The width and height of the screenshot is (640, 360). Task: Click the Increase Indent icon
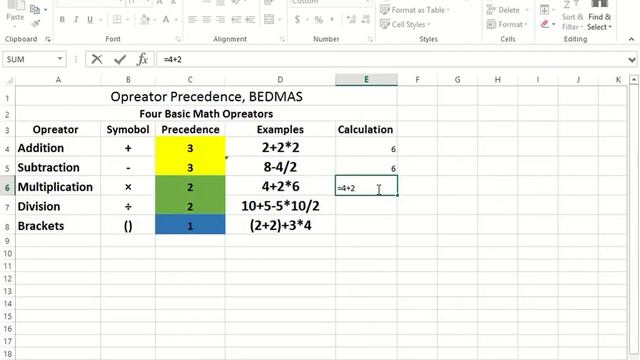250,20
